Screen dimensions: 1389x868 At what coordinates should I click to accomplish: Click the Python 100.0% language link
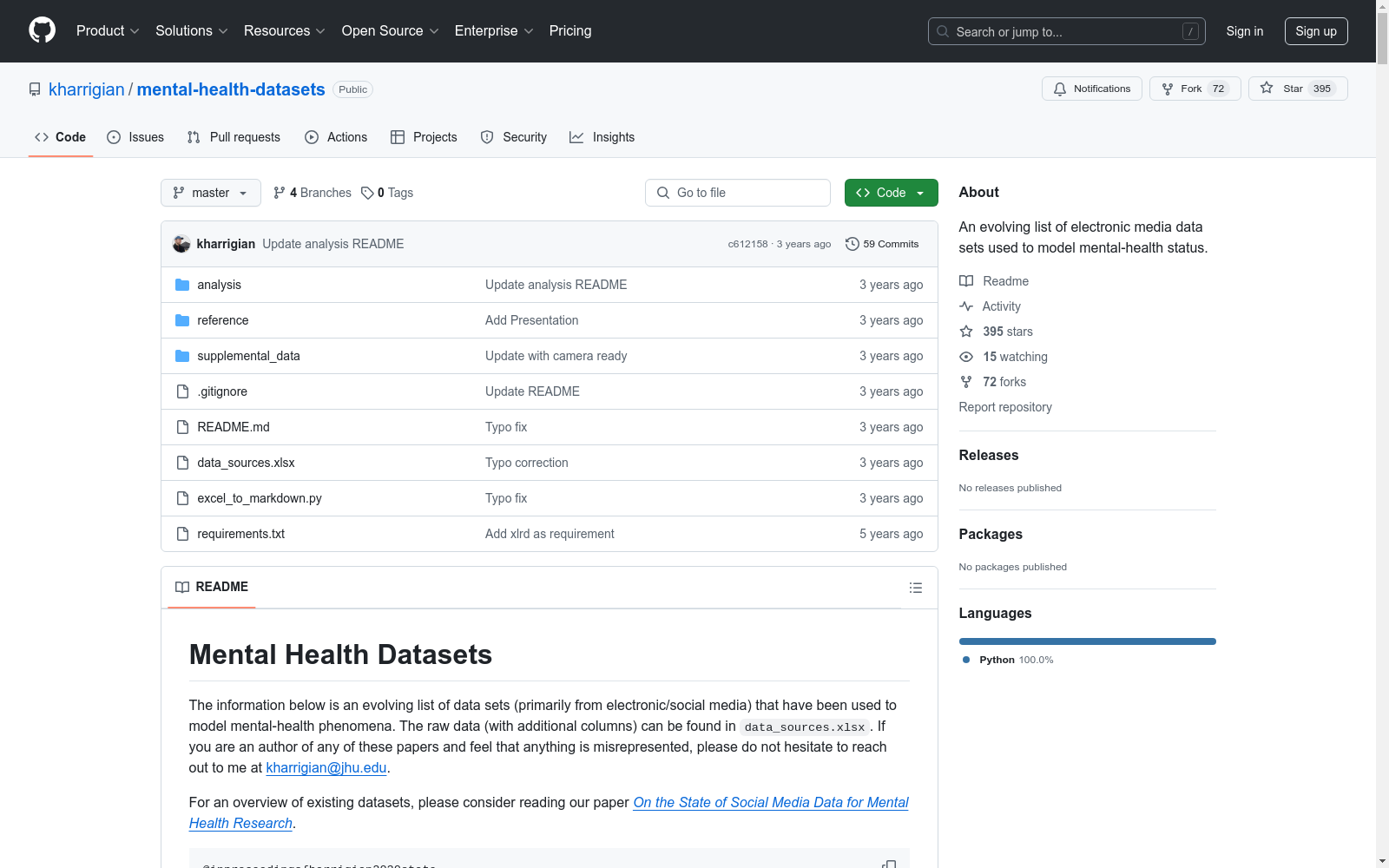(x=1008, y=660)
